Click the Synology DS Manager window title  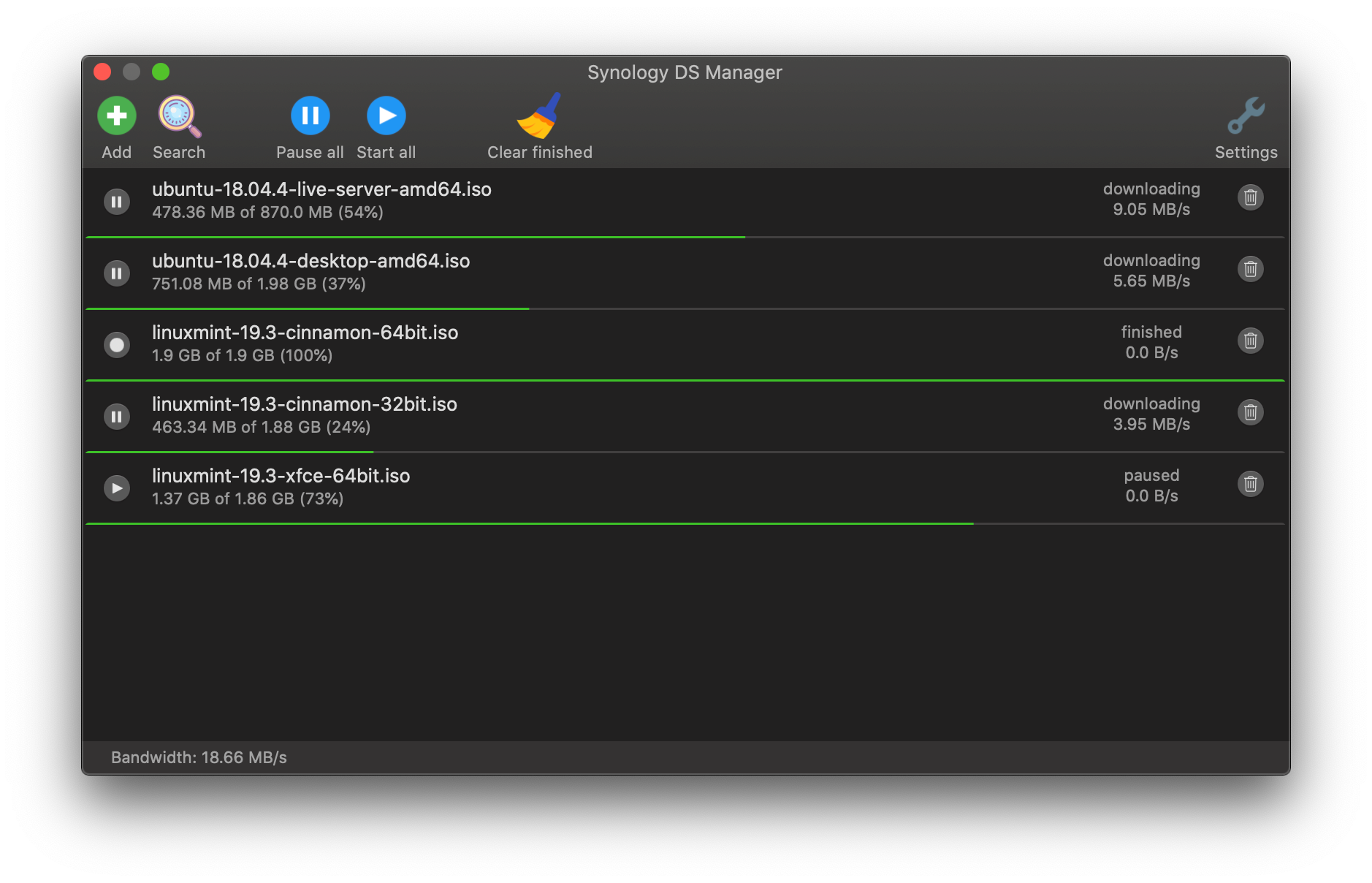pos(685,72)
